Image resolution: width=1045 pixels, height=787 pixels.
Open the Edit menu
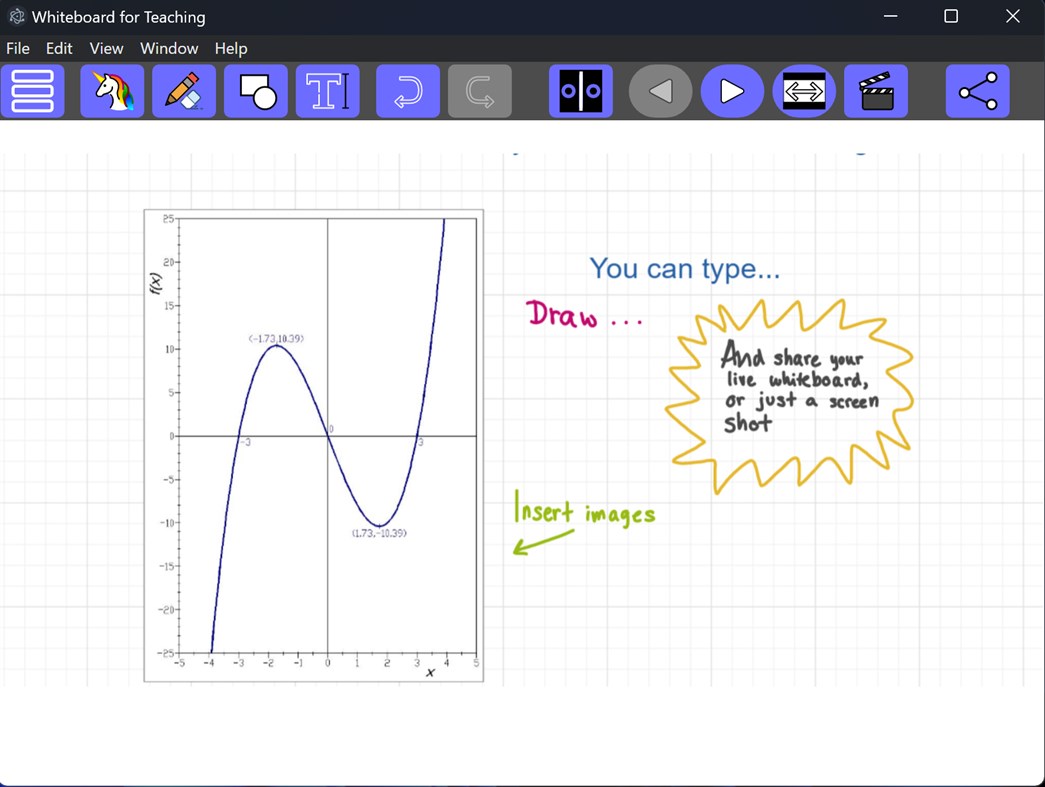(x=59, y=48)
